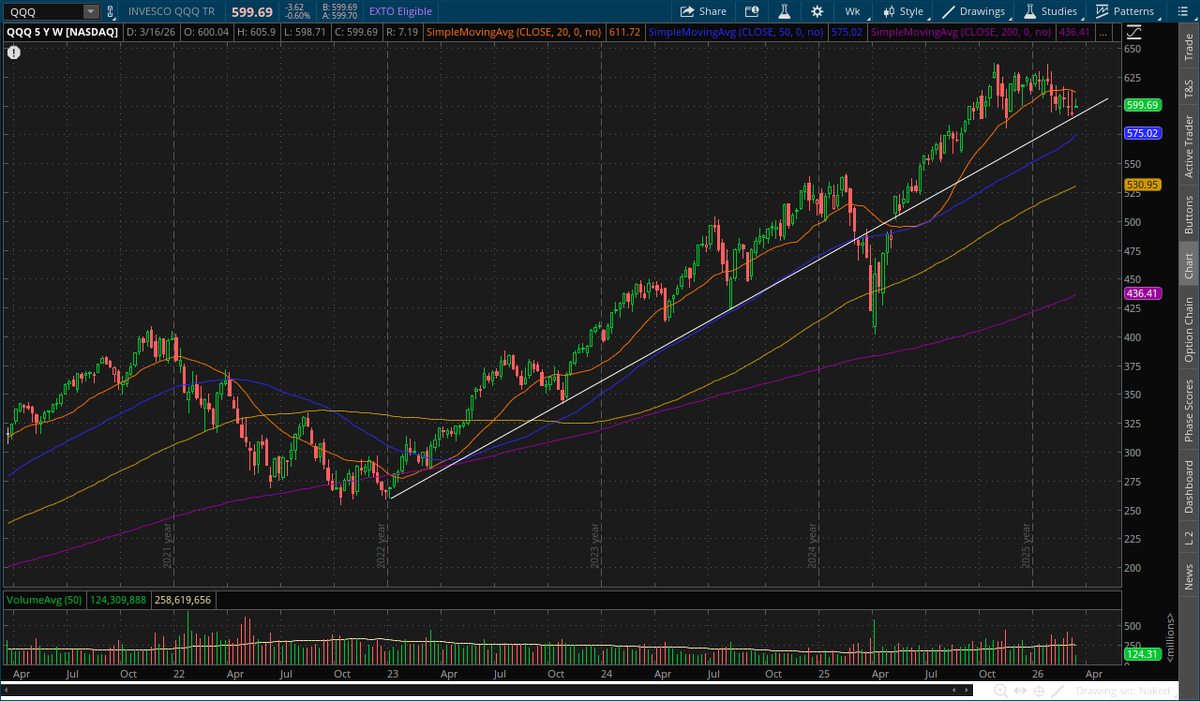Click the date field D: 3/16/26
Viewport: 1200px width, 701px height.
(x=153, y=33)
